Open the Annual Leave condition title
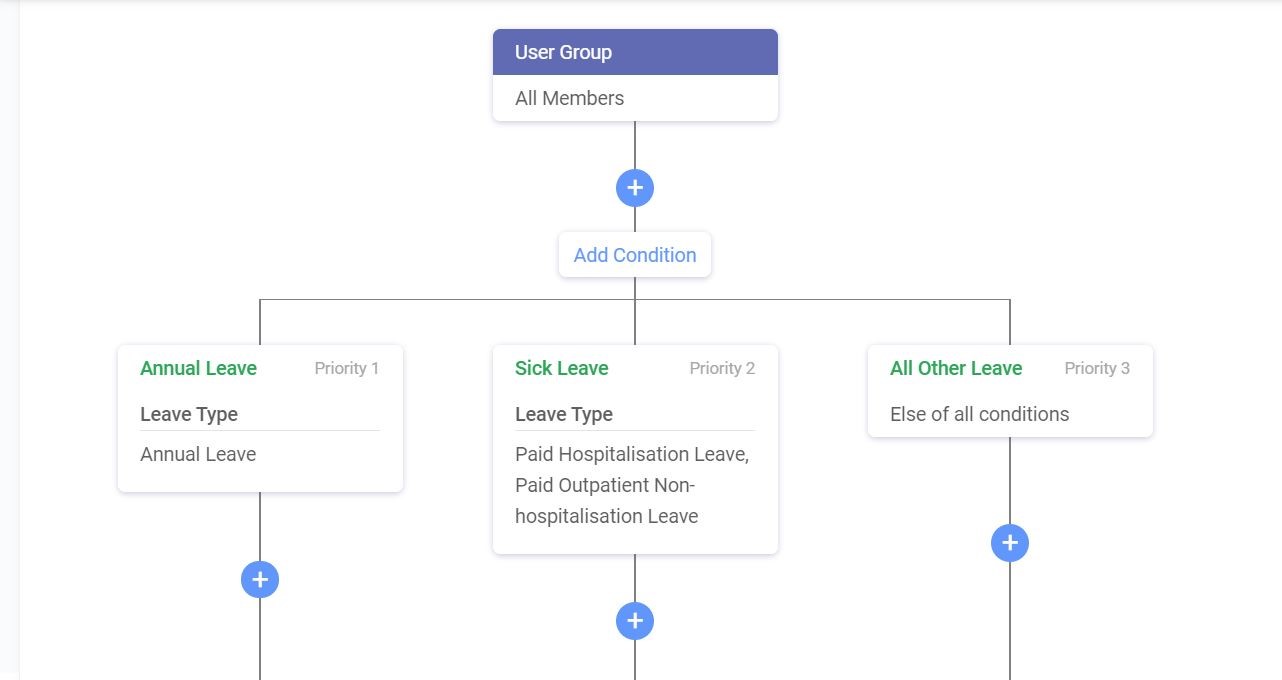Viewport: 1282px width, 680px height. pos(198,368)
